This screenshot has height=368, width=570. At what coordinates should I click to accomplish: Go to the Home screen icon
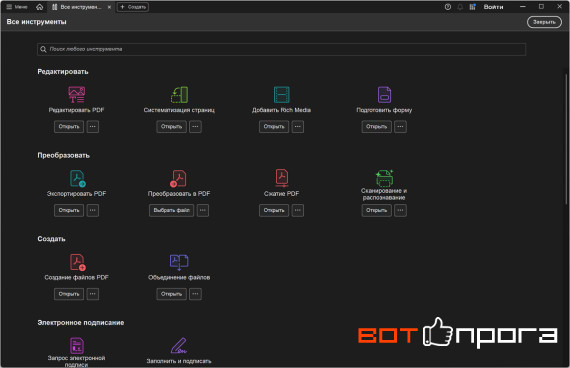[40, 7]
